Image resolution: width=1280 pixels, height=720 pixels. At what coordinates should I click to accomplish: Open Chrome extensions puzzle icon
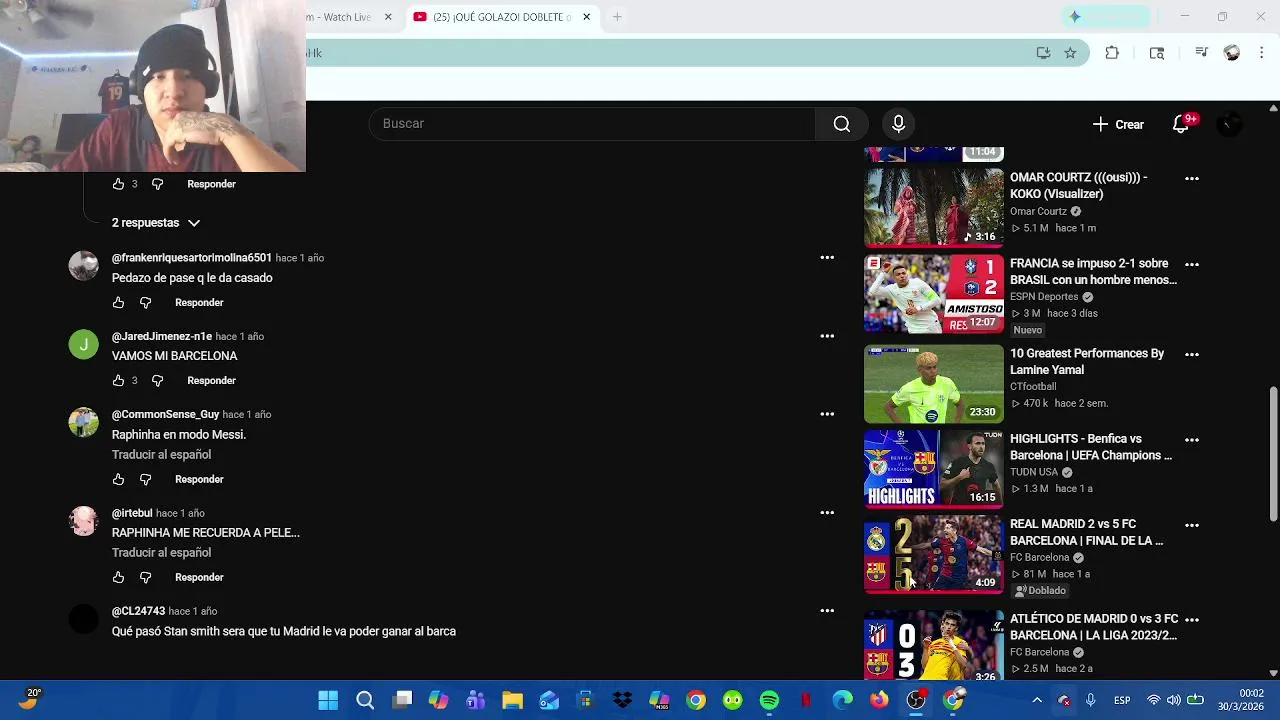[x=1112, y=53]
